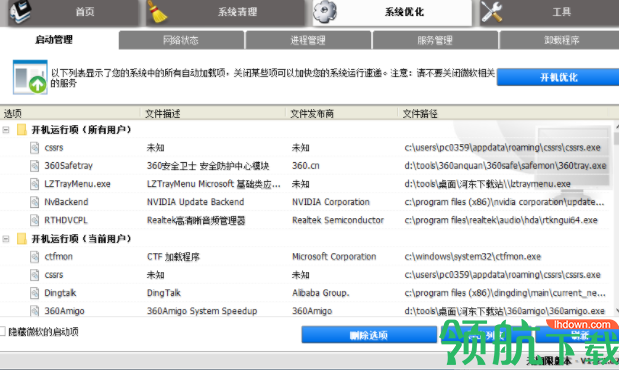The width and height of the screenshot is (619, 372).
Task: Switch to the 系统清理 tab
Action: tap(225, 12)
